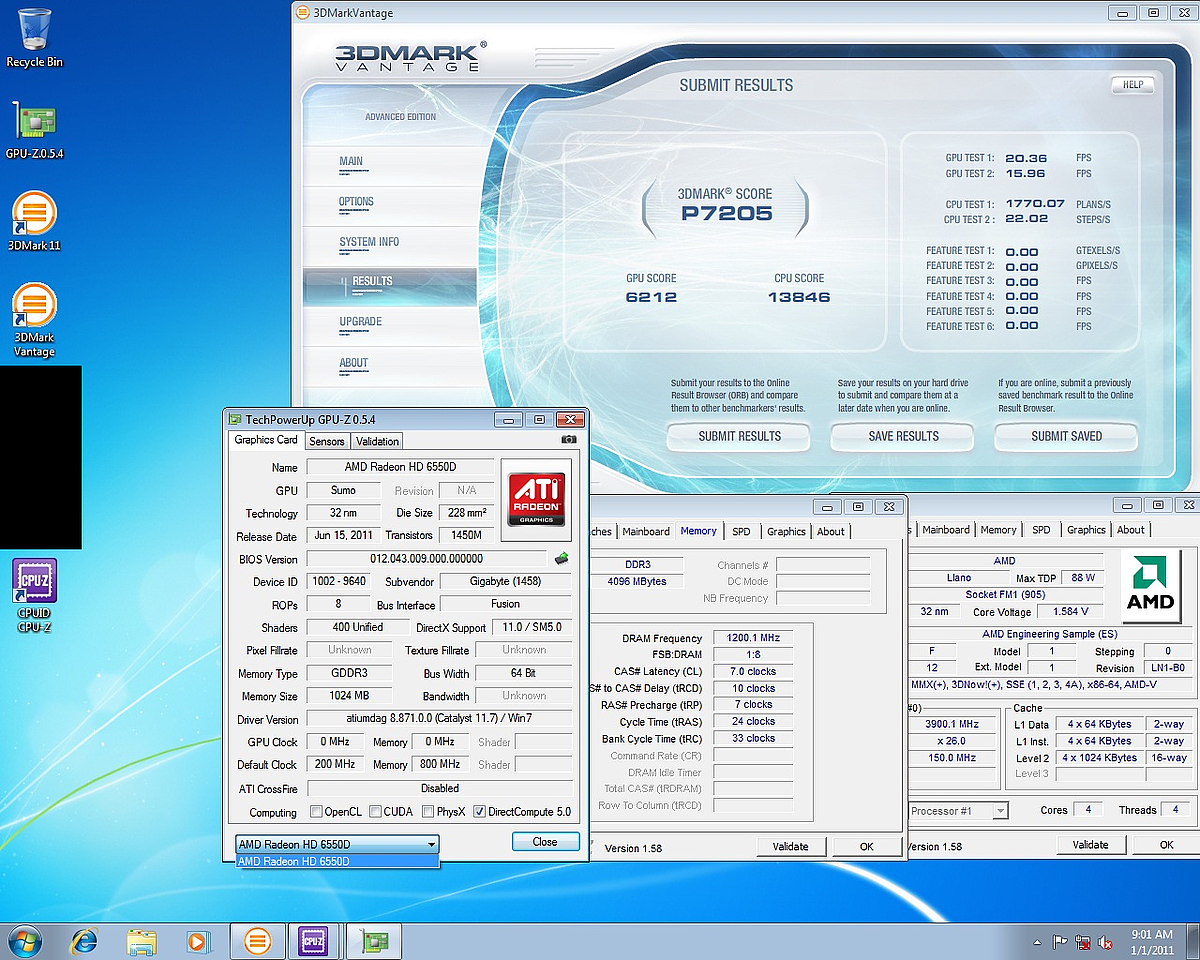Select the Graphics Card tab in GPU-Z
Image resolution: width=1200 pixels, height=960 pixels.
click(x=266, y=440)
